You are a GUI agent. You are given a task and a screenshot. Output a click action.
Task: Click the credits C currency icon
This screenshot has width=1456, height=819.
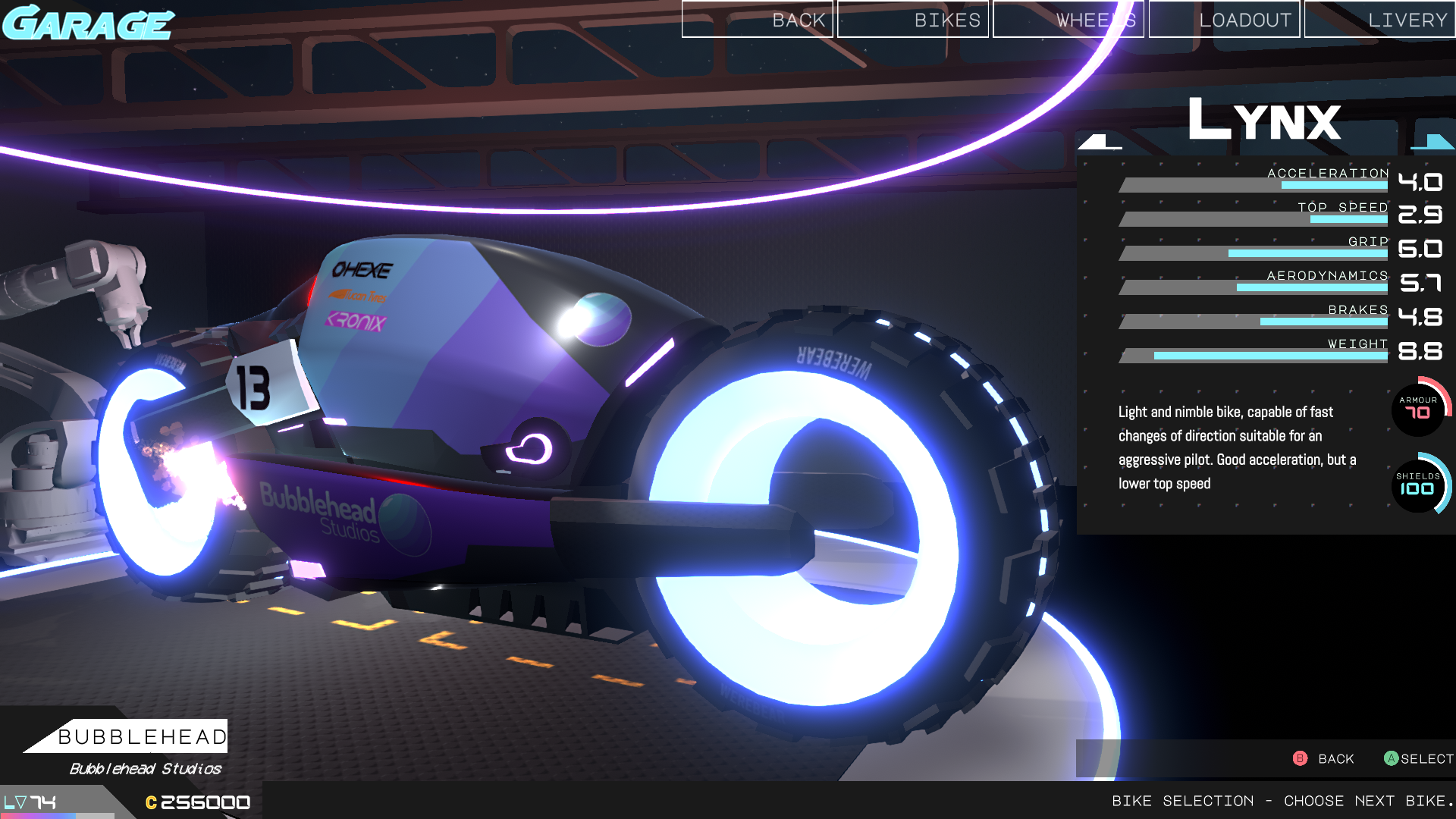(x=151, y=802)
